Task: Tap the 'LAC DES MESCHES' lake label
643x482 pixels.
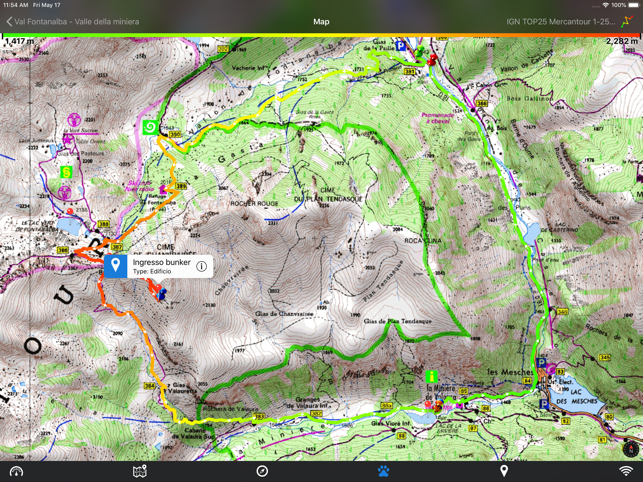Action: pyautogui.click(x=576, y=397)
